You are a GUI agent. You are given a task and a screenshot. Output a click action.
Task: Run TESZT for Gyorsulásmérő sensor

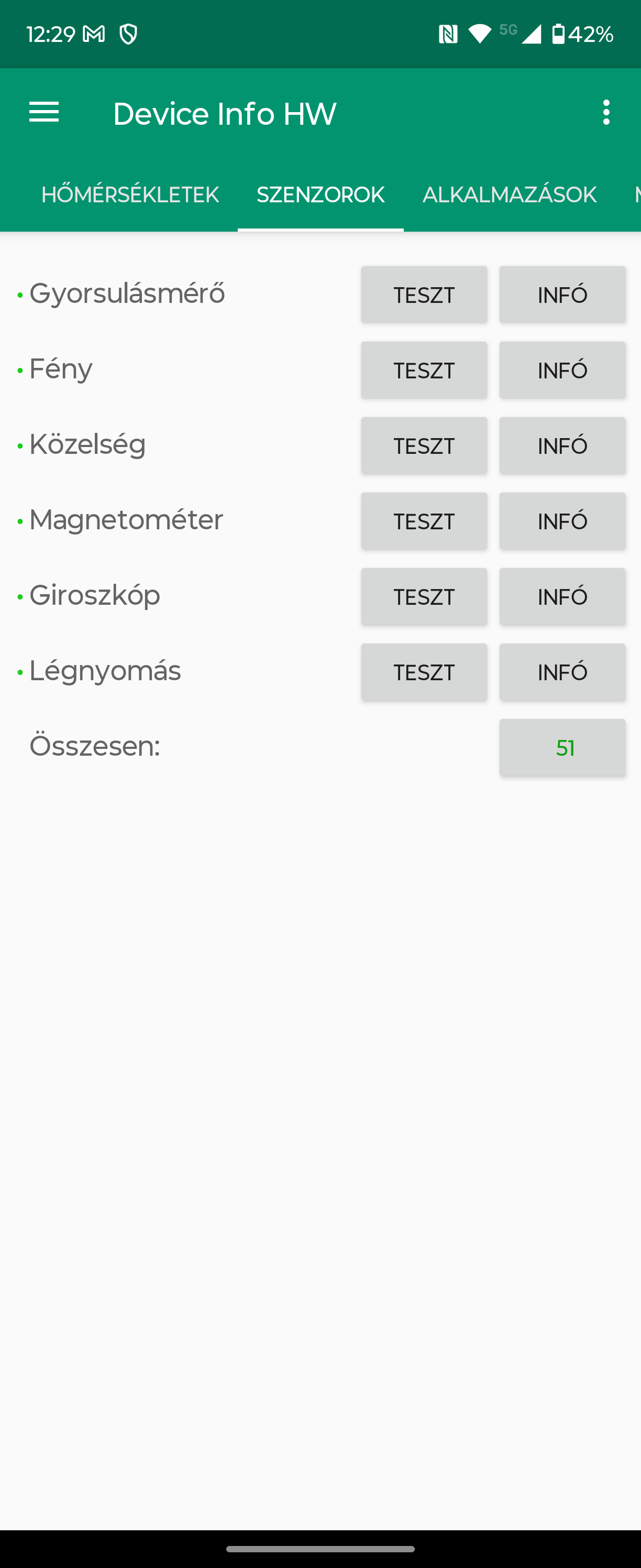(424, 295)
